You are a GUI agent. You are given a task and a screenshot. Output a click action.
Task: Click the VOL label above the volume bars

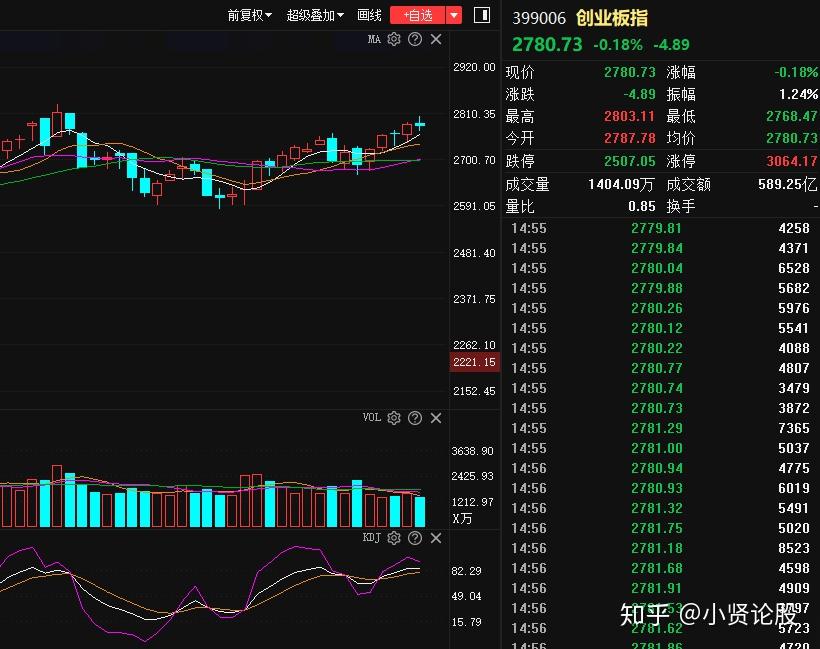[x=370, y=418]
